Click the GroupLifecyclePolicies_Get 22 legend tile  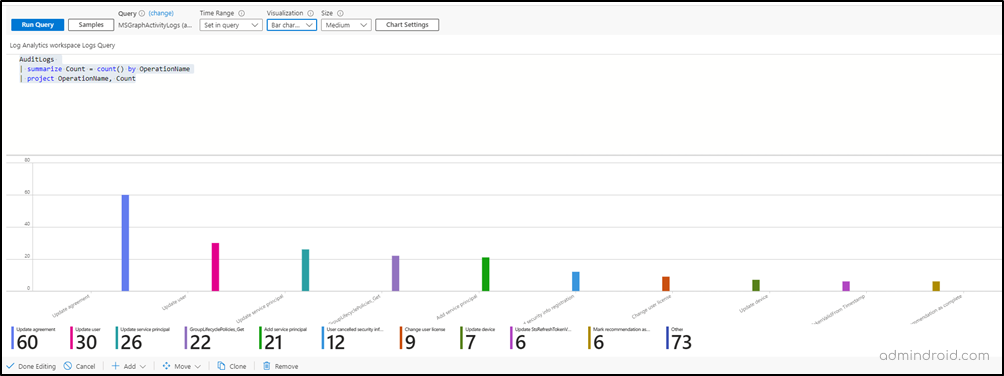tap(216, 338)
